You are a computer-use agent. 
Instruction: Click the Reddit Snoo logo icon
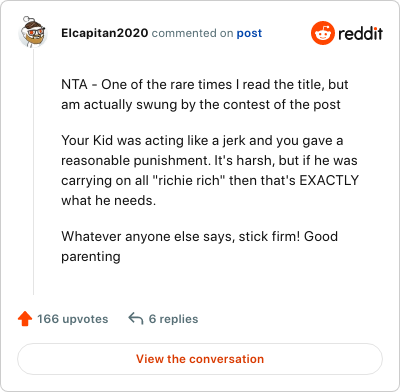(323, 33)
